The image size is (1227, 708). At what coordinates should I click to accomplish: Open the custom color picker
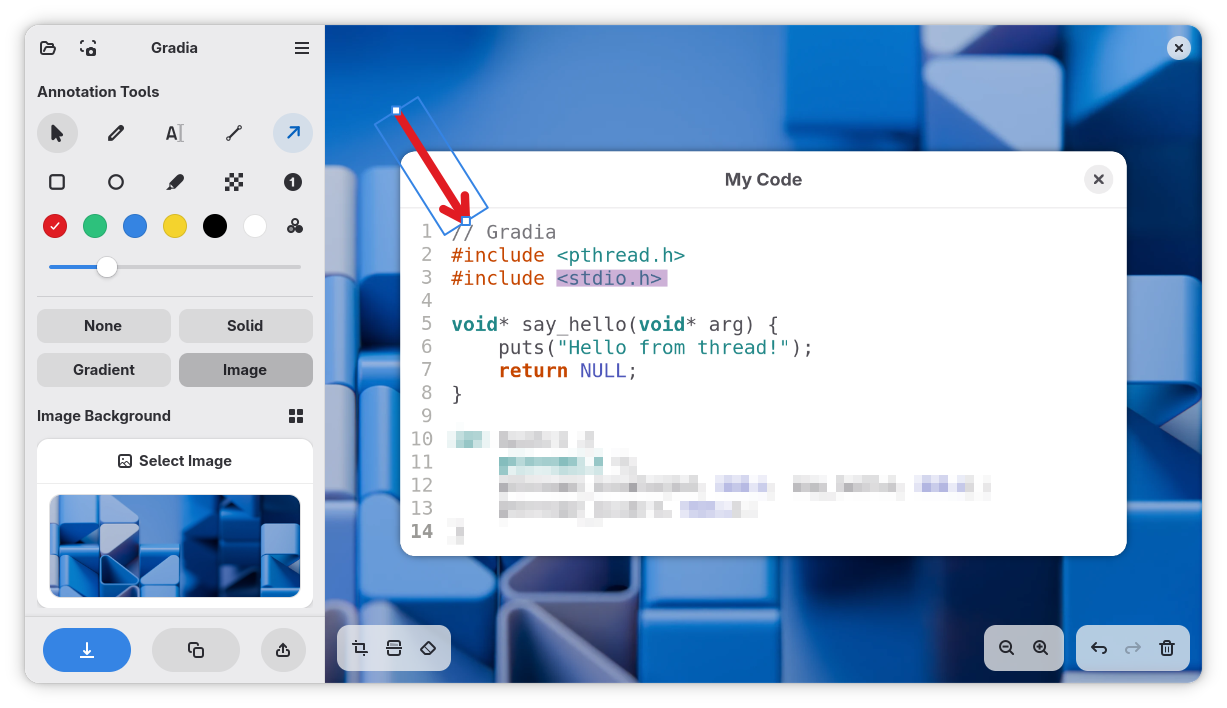pos(295,227)
